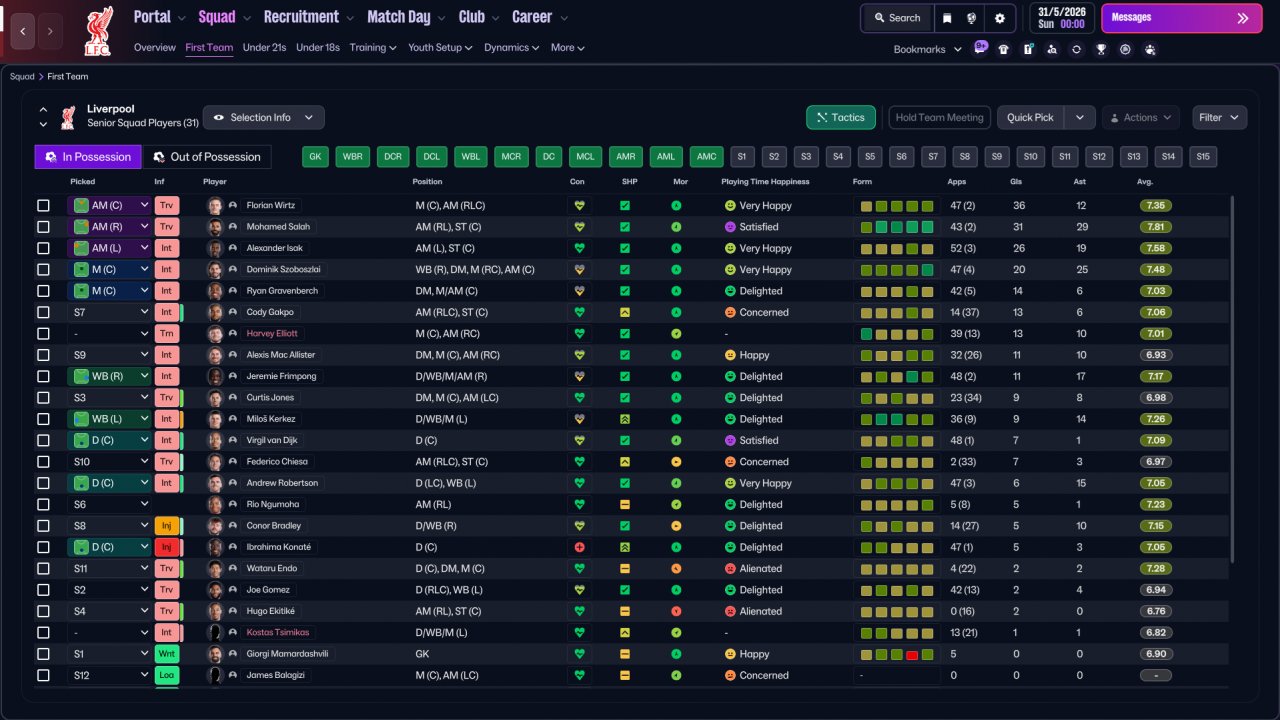Click the Wnt badge on Giorgi Mamardashvili's row

coord(166,654)
